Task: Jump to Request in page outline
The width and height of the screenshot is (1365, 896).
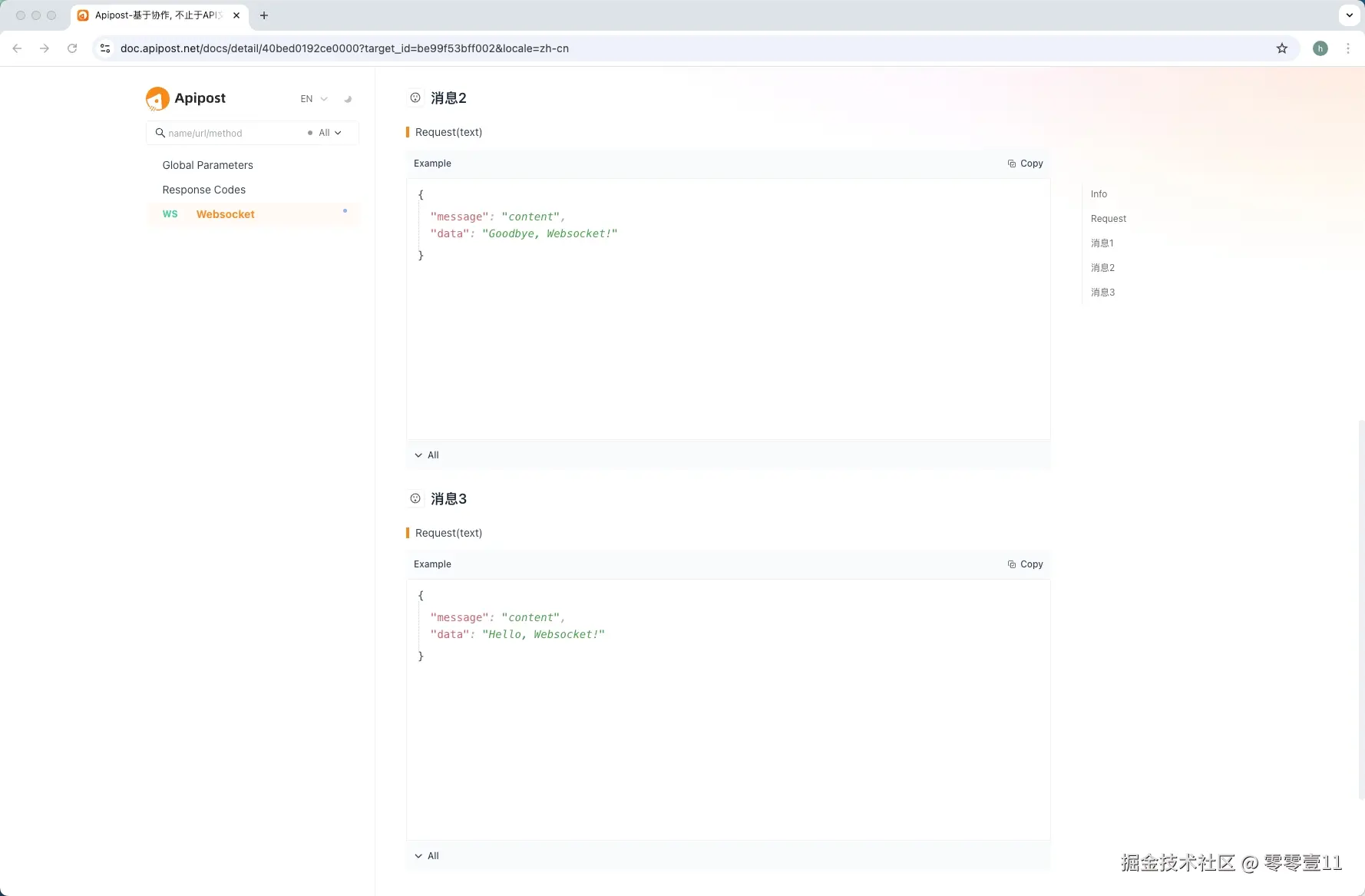Action: [x=1108, y=219]
